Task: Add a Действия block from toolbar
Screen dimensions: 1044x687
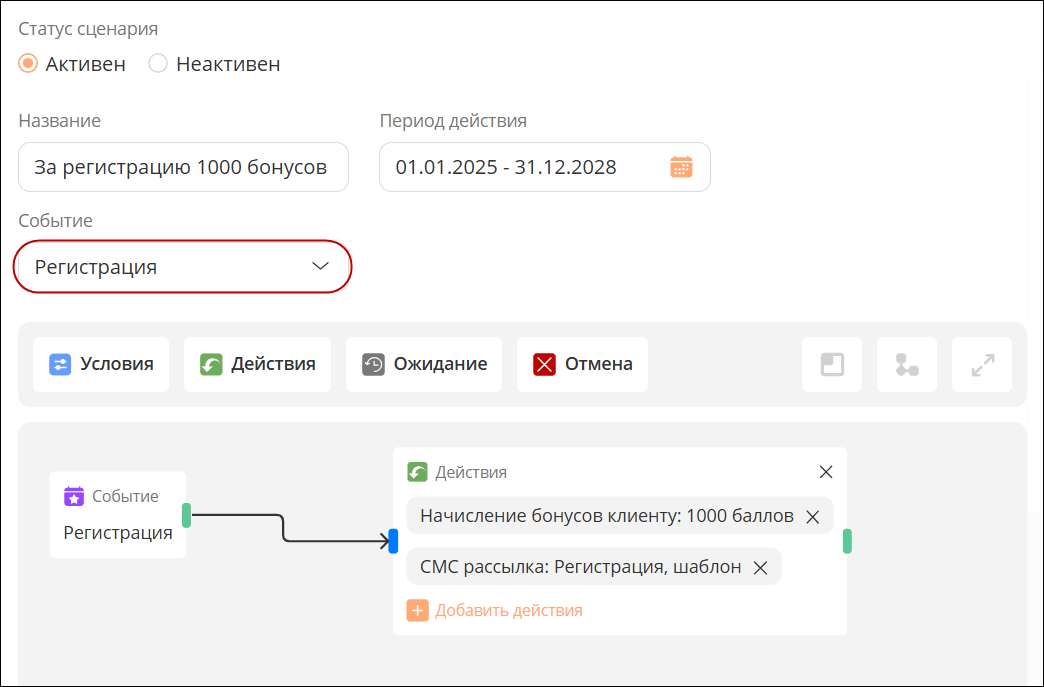Action: [x=257, y=364]
